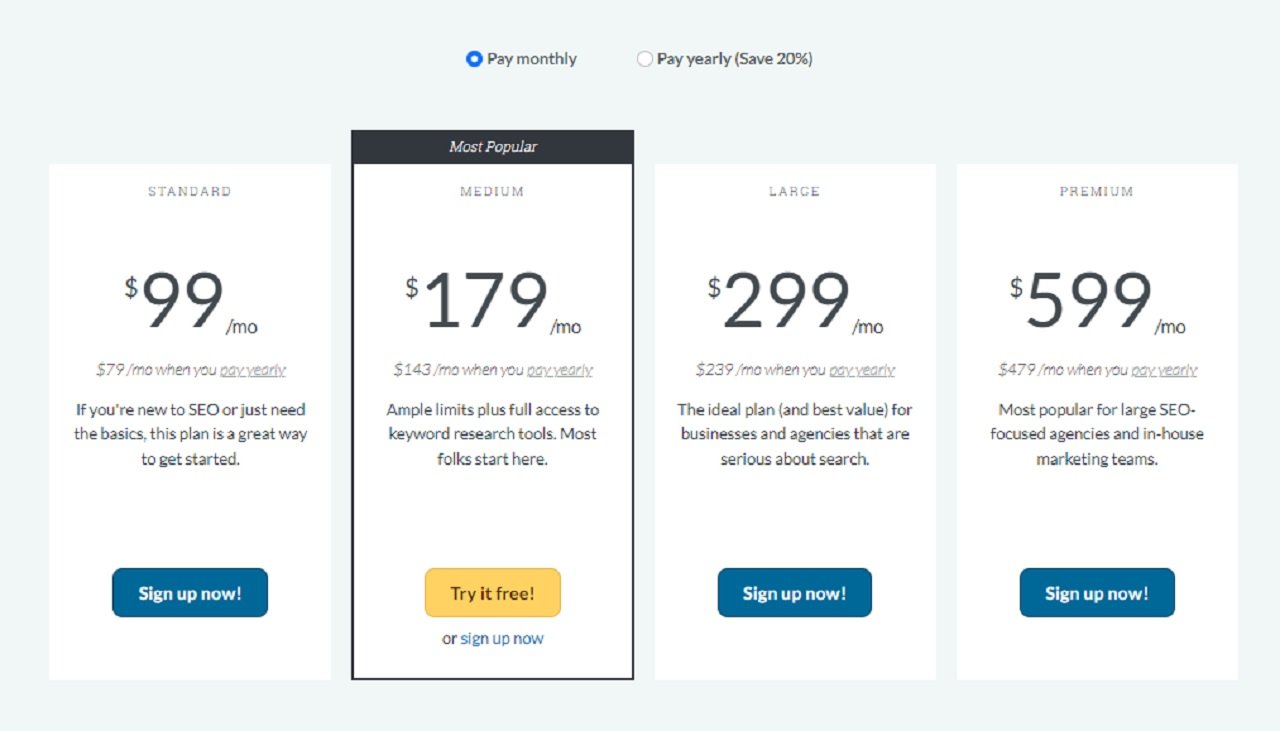Select the PREMIUM plan heading

(1097, 191)
